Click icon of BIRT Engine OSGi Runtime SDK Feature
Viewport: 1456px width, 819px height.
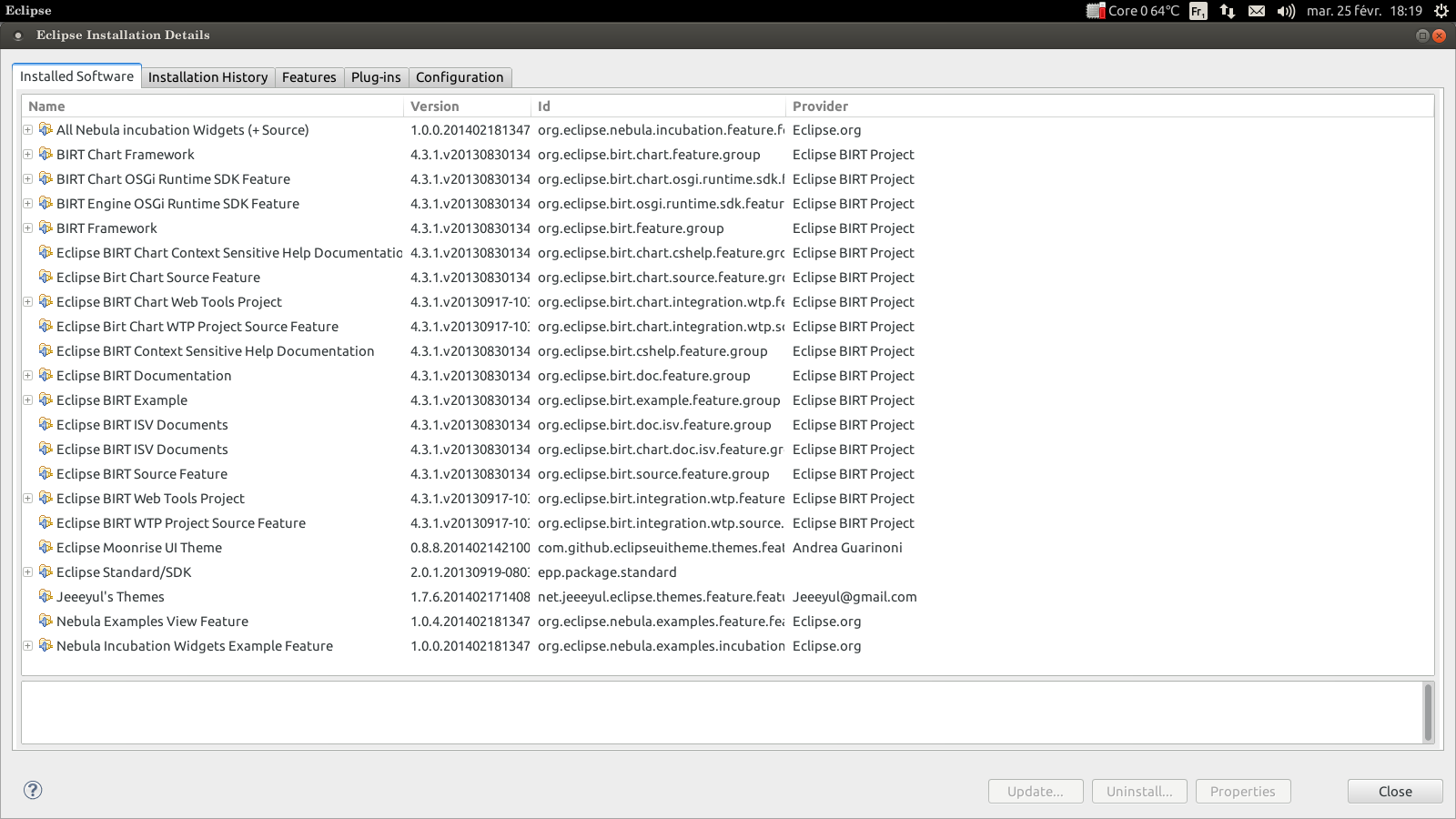pyautogui.click(x=45, y=204)
